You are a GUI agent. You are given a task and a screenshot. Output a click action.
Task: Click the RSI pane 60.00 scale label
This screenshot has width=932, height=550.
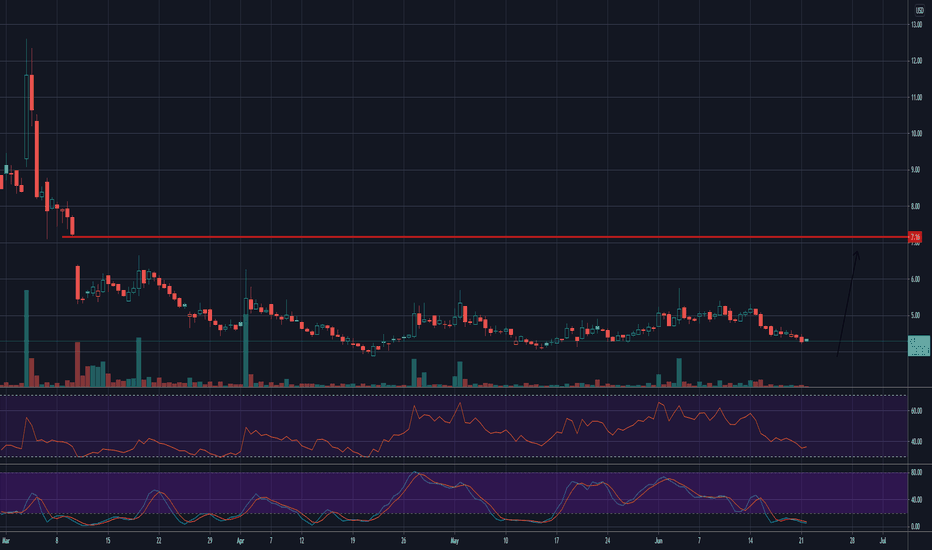(x=916, y=410)
